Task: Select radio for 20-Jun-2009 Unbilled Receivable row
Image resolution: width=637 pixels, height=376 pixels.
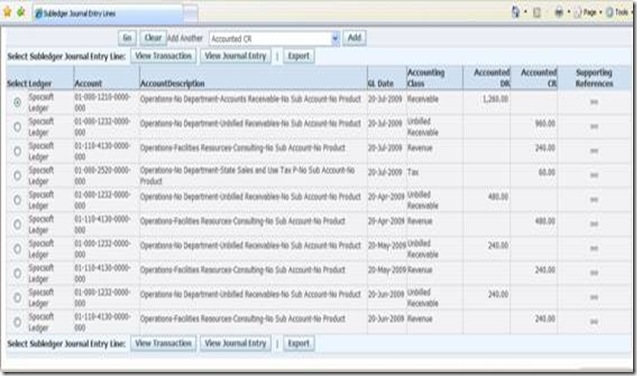Action: tap(17, 298)
